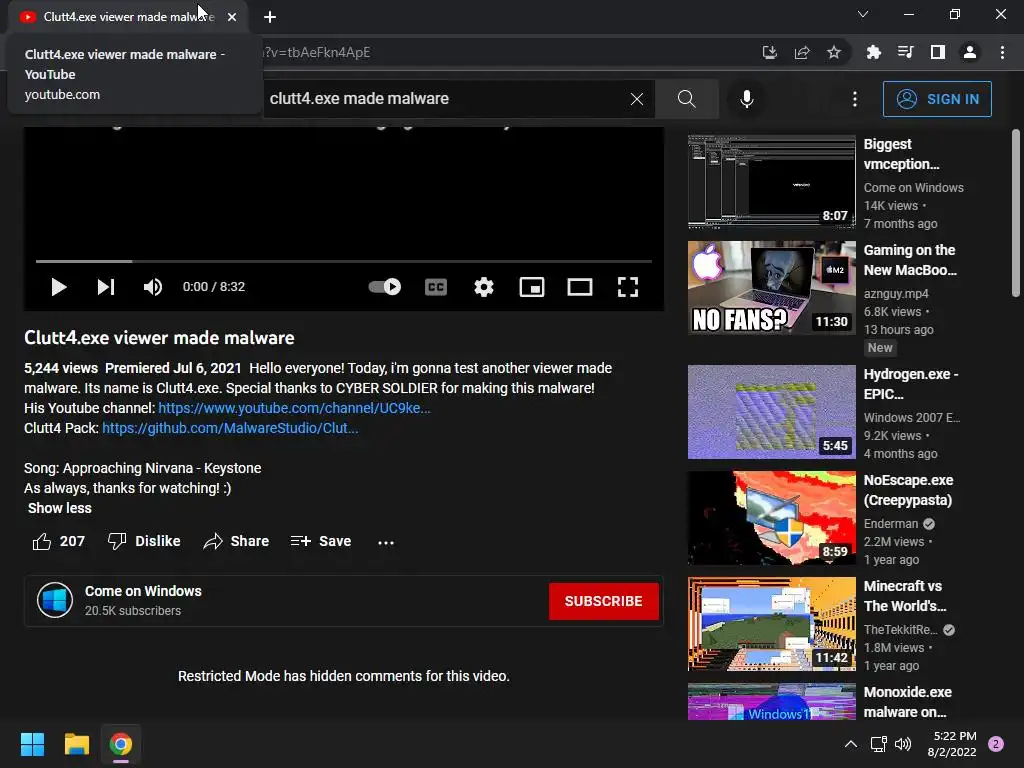Open video settings gear
The image size is (1024, 768).
coord(484,287)
